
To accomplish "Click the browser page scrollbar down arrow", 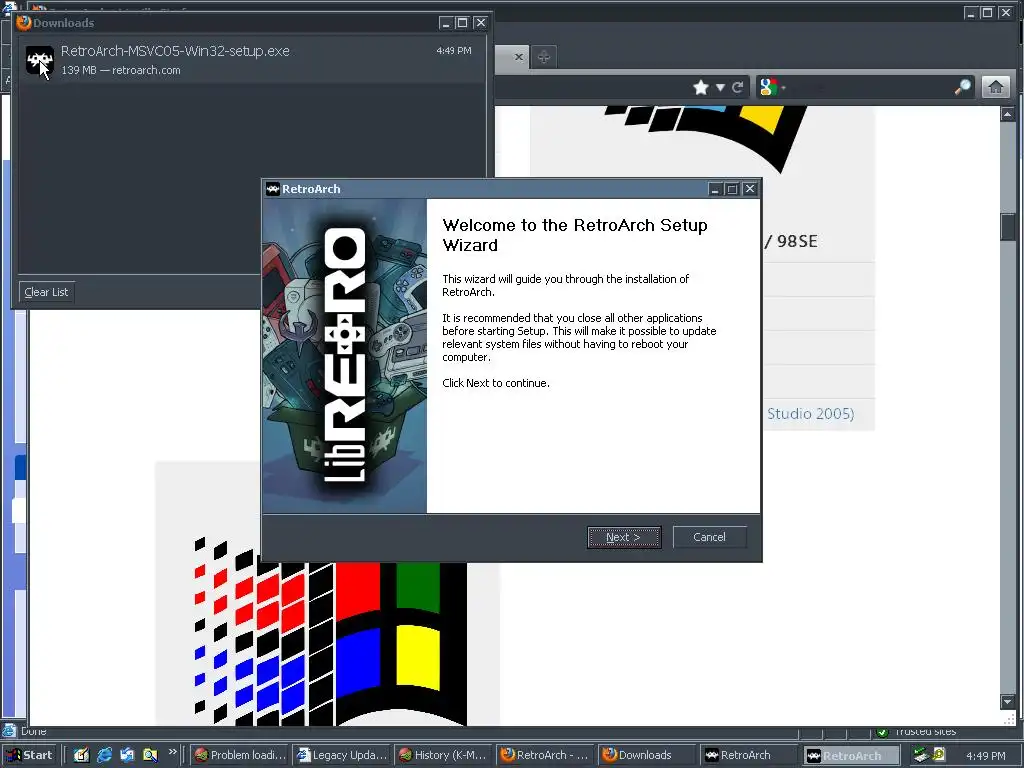I will tap(1008, 701).
